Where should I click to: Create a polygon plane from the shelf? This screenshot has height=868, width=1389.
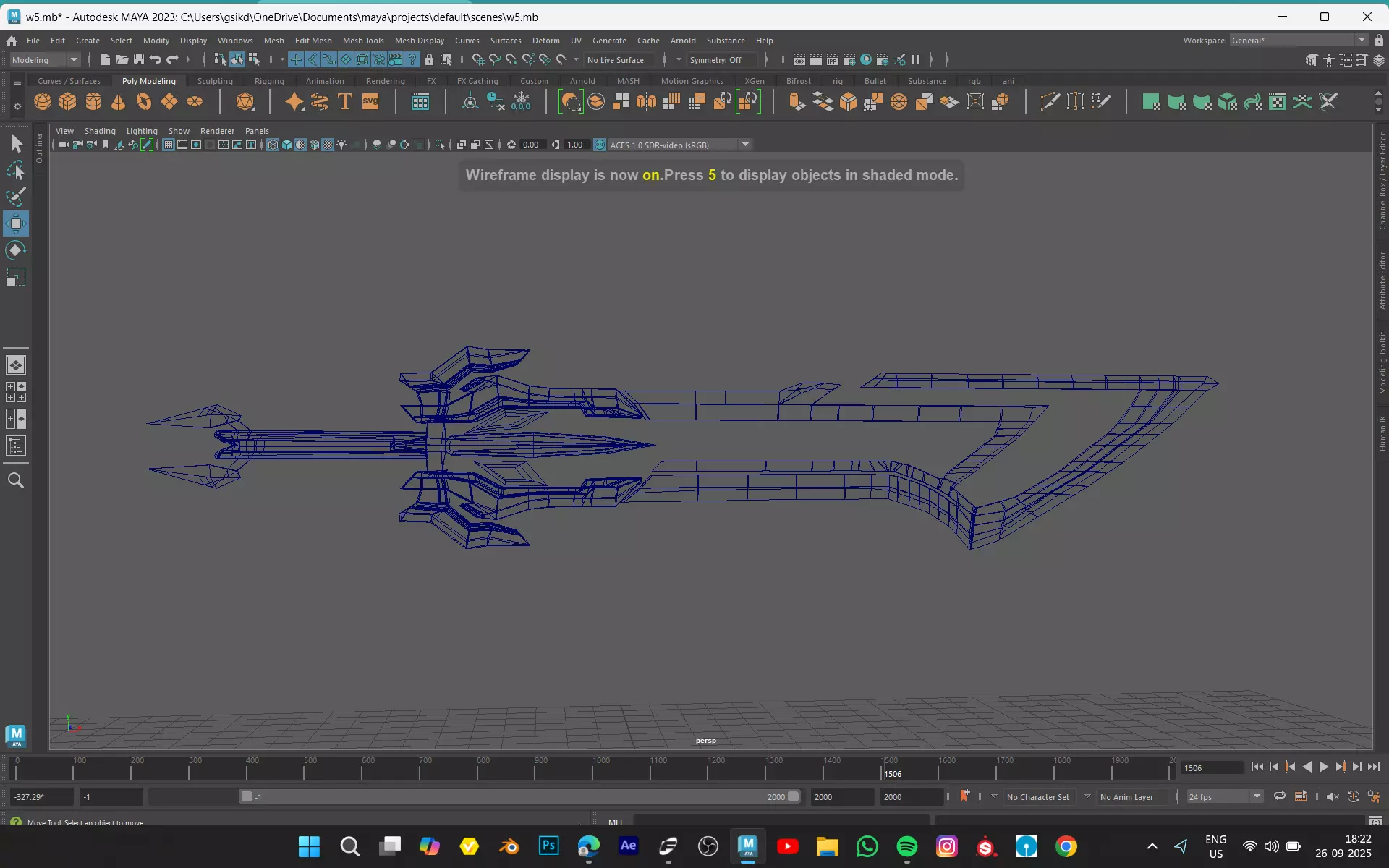click(x=169, y=102)
